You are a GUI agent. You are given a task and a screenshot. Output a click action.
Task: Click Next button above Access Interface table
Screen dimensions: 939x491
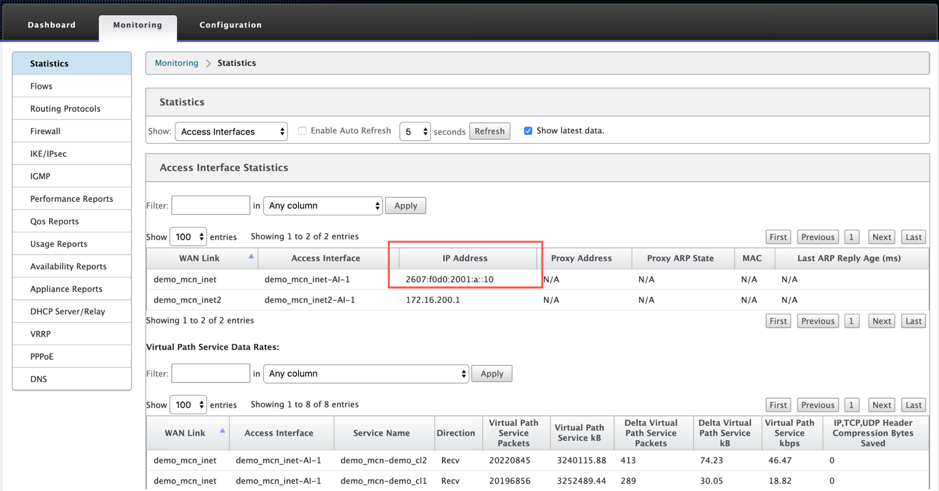[x=882, y=237]
